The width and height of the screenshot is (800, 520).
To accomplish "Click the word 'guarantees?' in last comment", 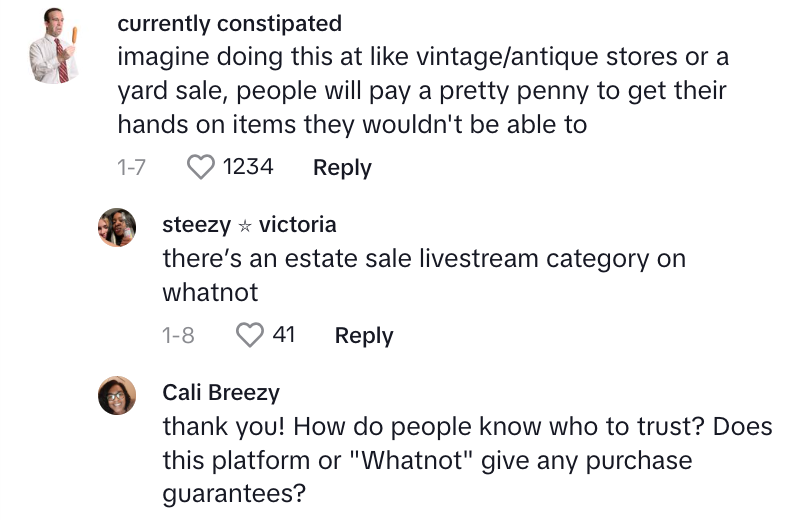I will click(234, 494).
